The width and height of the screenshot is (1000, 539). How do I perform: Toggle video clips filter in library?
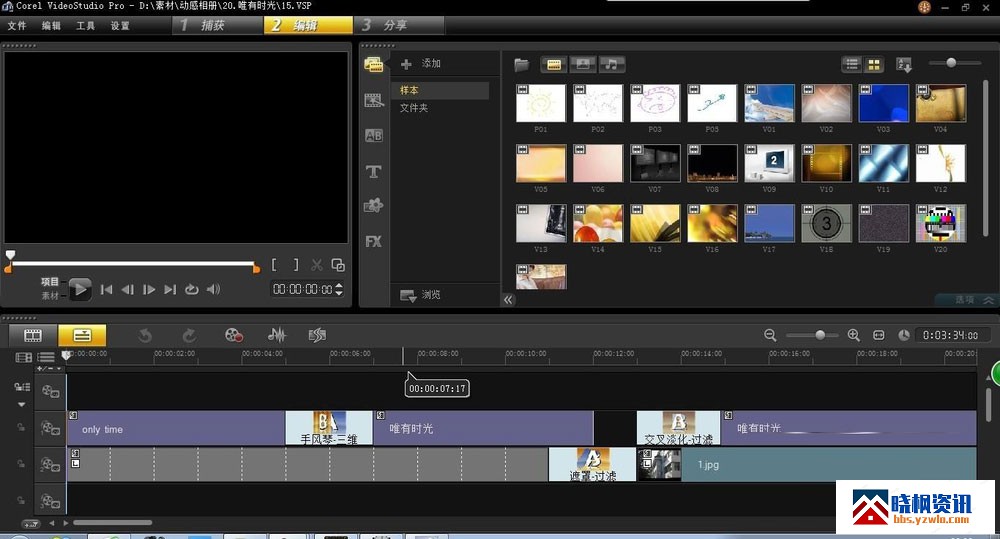click(554, 65)
